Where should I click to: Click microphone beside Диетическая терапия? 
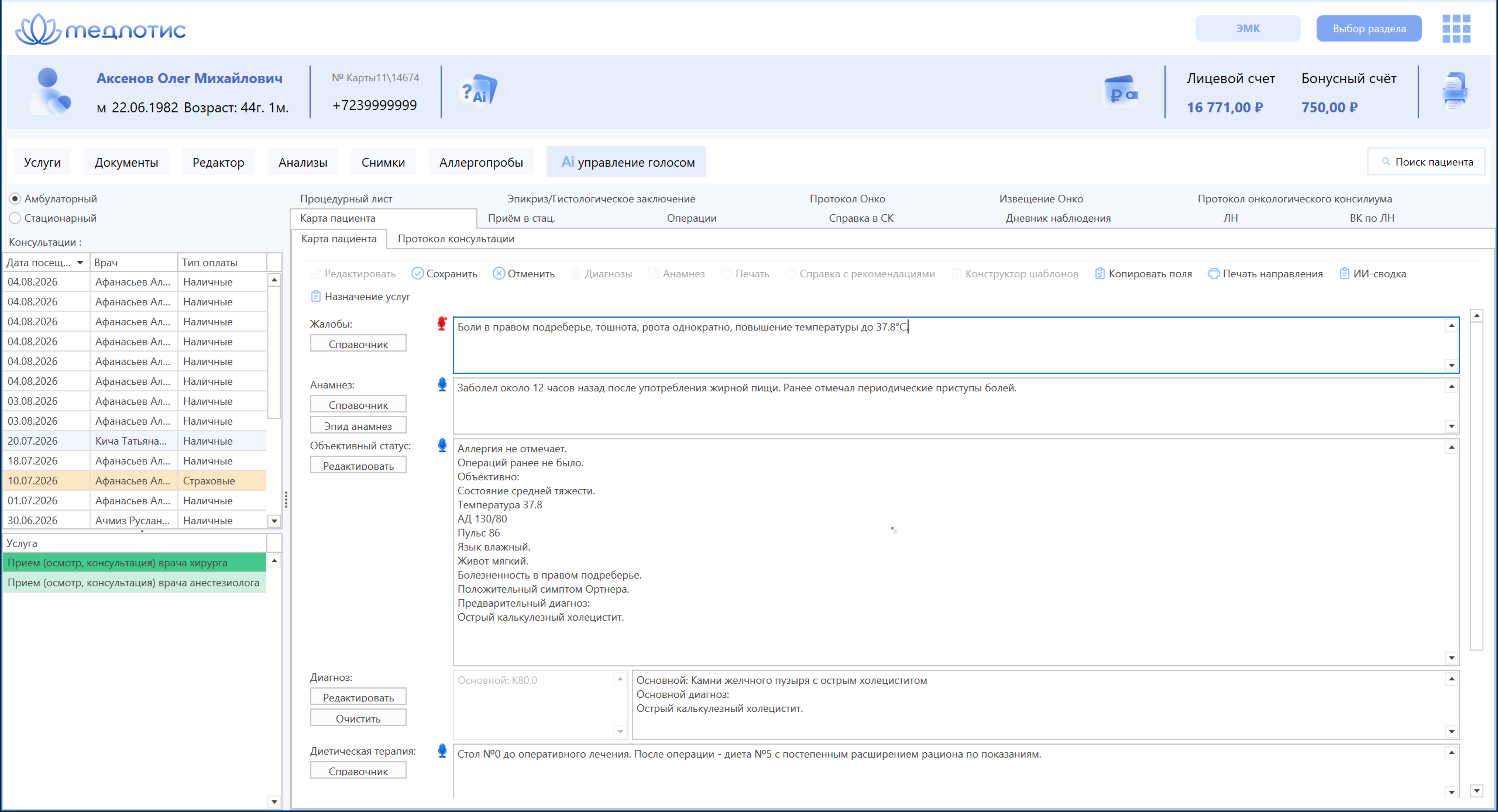442,750
